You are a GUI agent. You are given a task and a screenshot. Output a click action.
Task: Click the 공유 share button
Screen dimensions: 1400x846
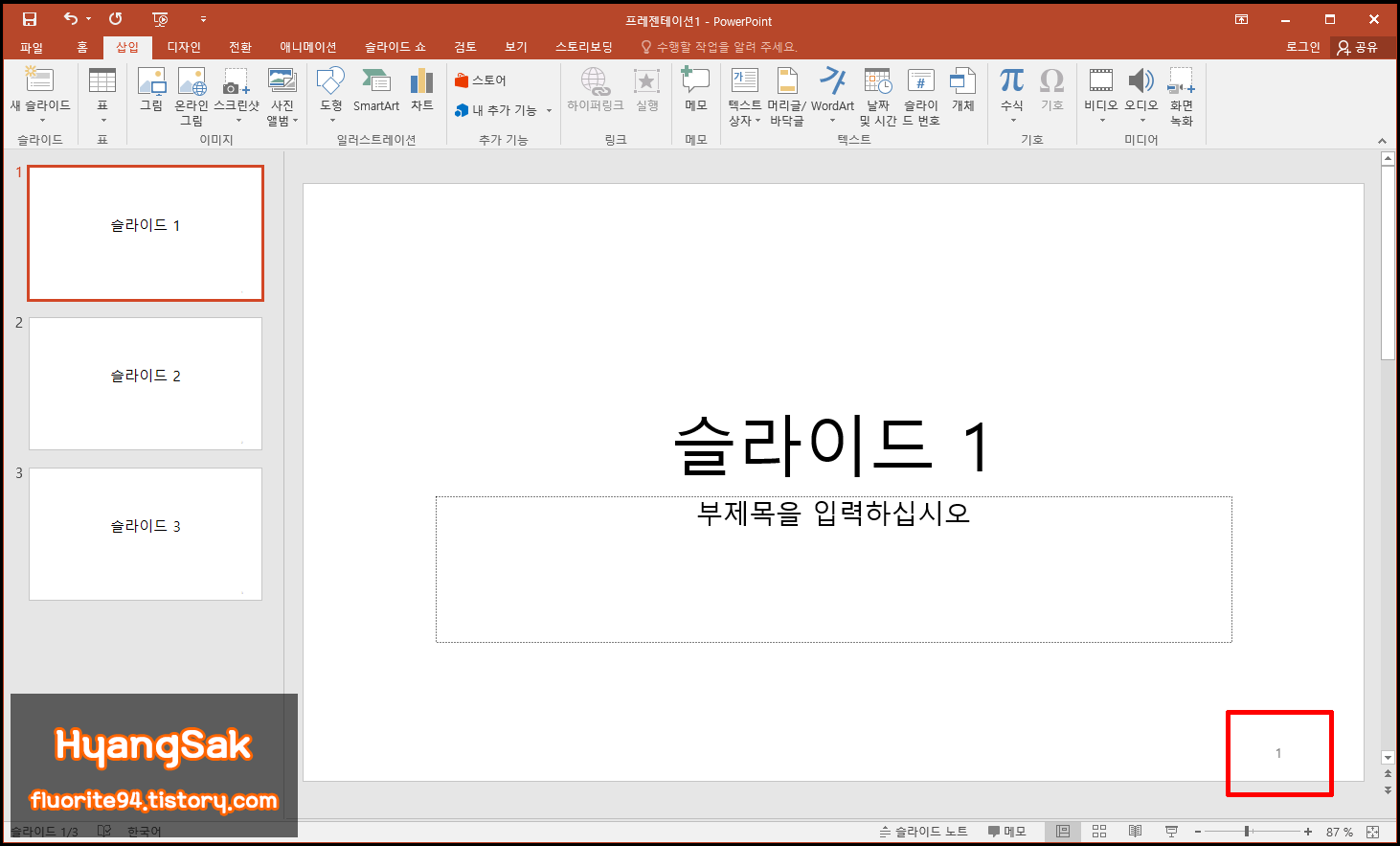[1358, 47]
